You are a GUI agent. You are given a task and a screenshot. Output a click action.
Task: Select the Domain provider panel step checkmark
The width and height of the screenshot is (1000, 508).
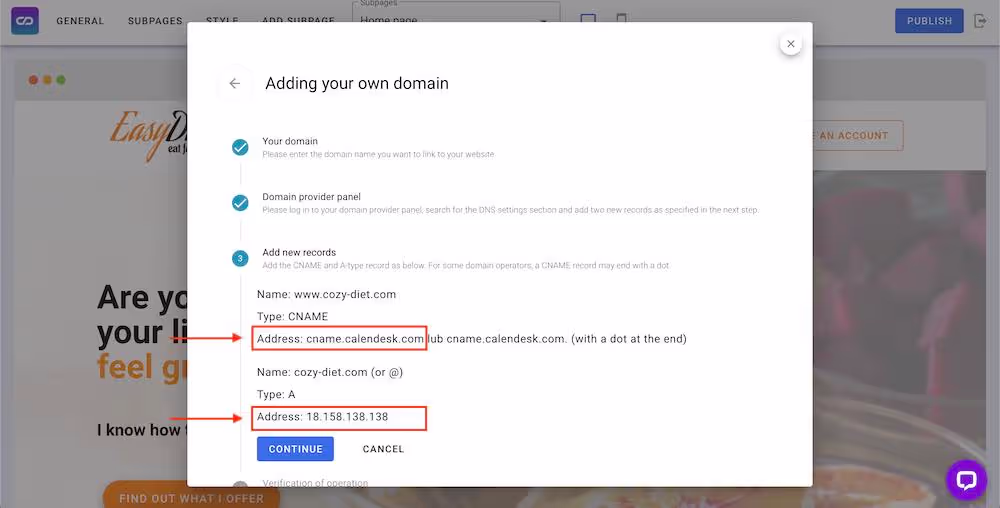(x=240, y=203)
